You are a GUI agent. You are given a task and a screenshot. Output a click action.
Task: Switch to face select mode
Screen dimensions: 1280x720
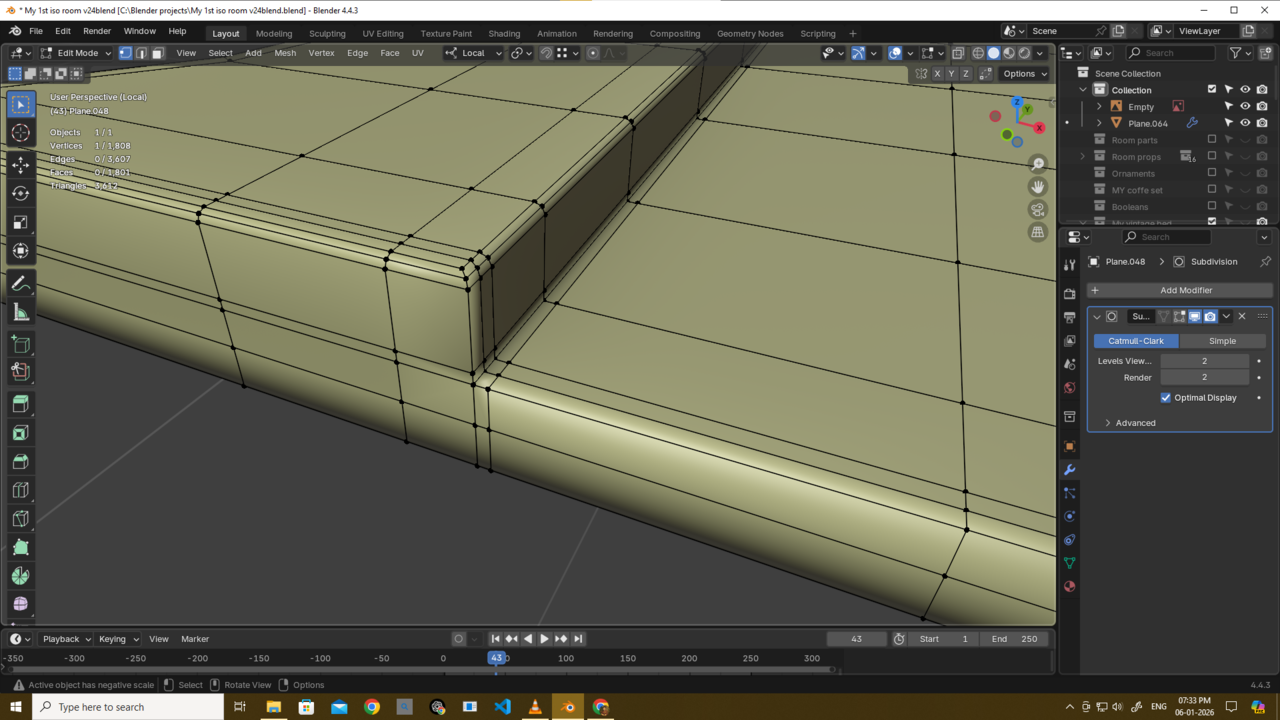pos(157,53)
